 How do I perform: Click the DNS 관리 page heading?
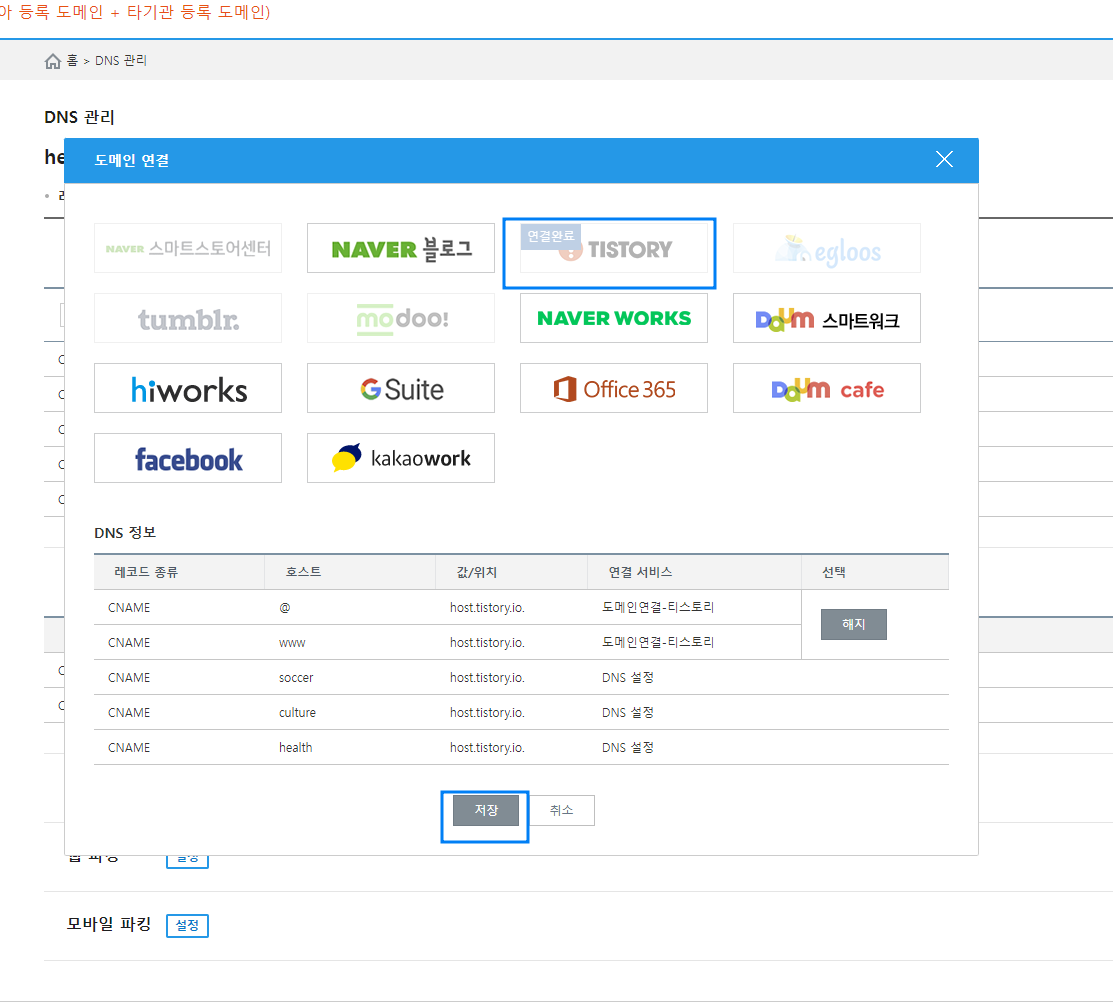pos(80,117)
